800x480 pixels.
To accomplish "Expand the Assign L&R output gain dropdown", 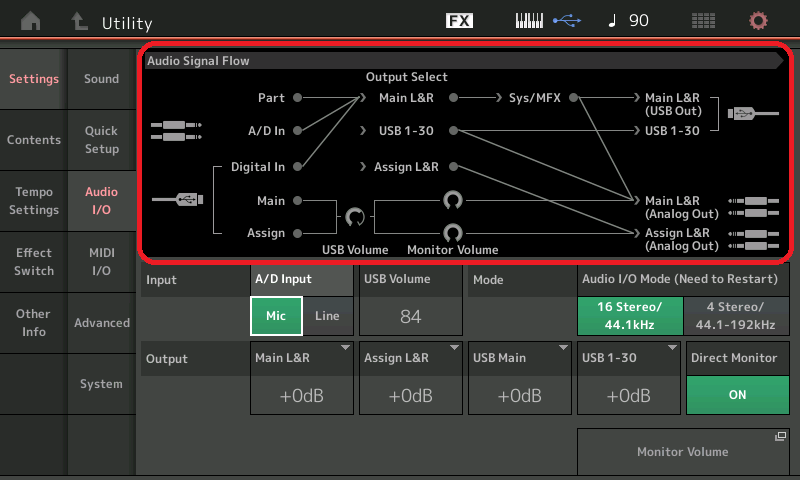I will click(409, 377).
